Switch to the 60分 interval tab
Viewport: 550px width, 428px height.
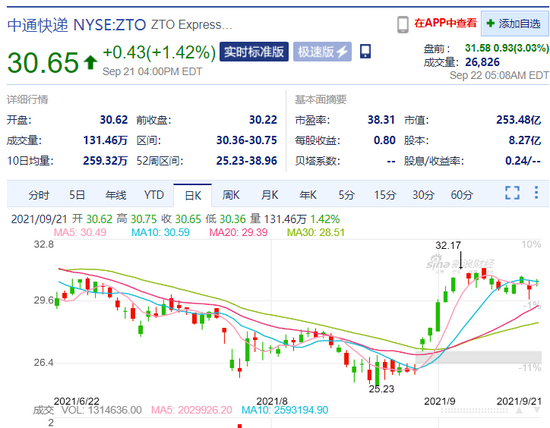point(462,195)
